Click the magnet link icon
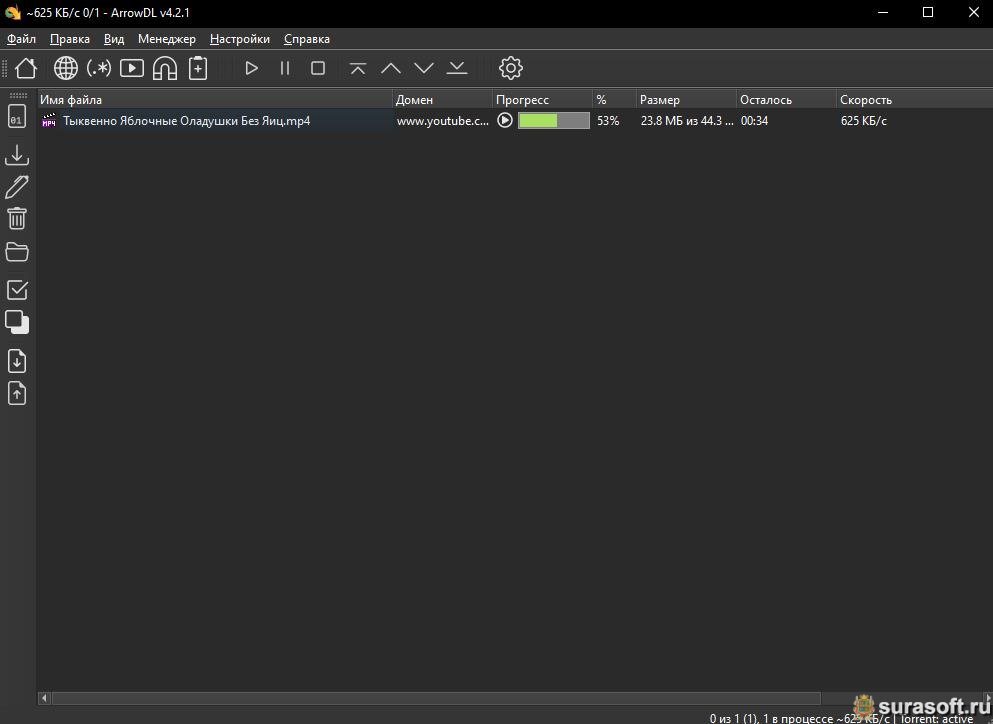Screen dimensions: 993x724 point(165,68)
